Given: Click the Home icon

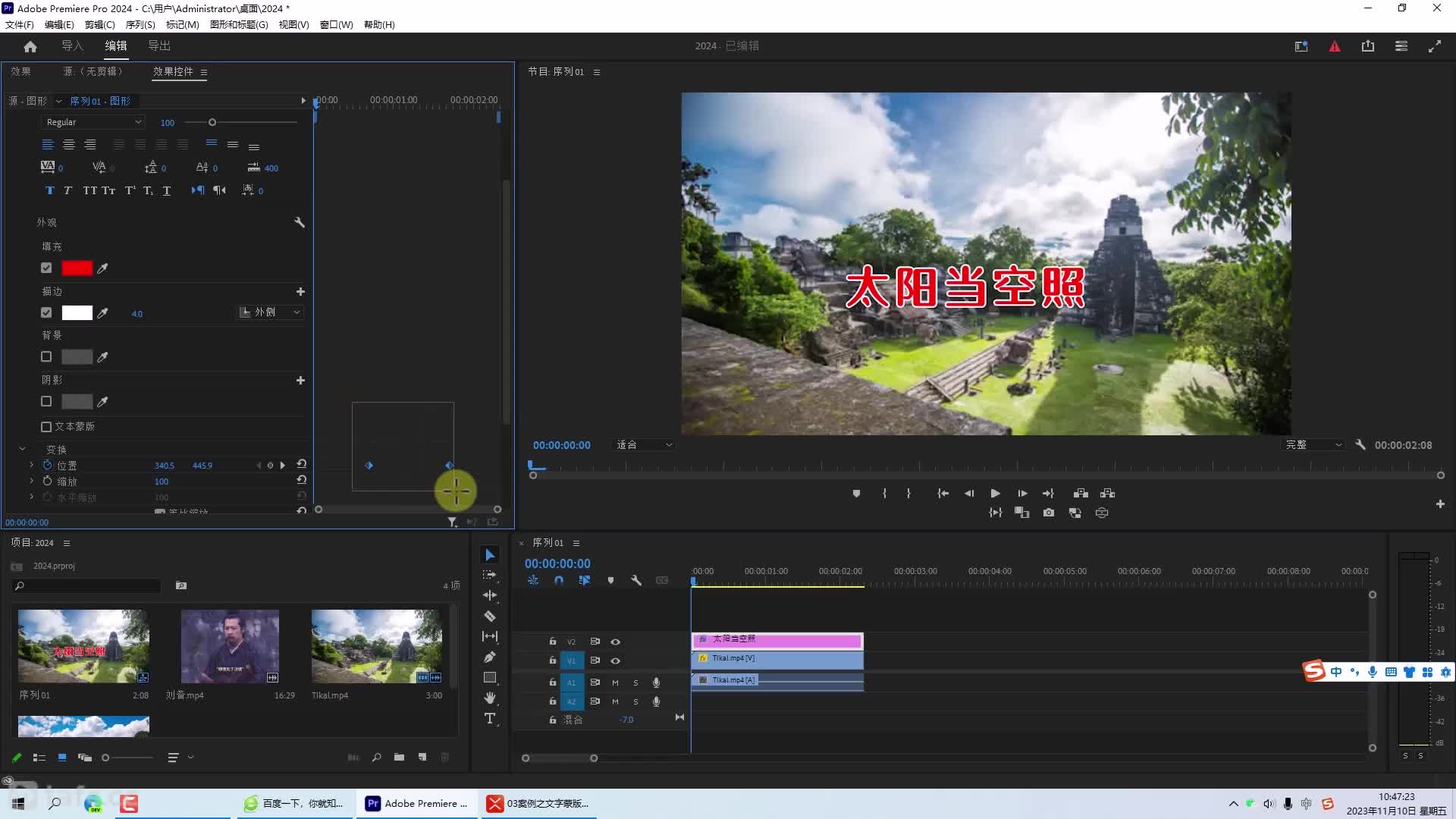Looking at the screenshot, I should [30, 46].
